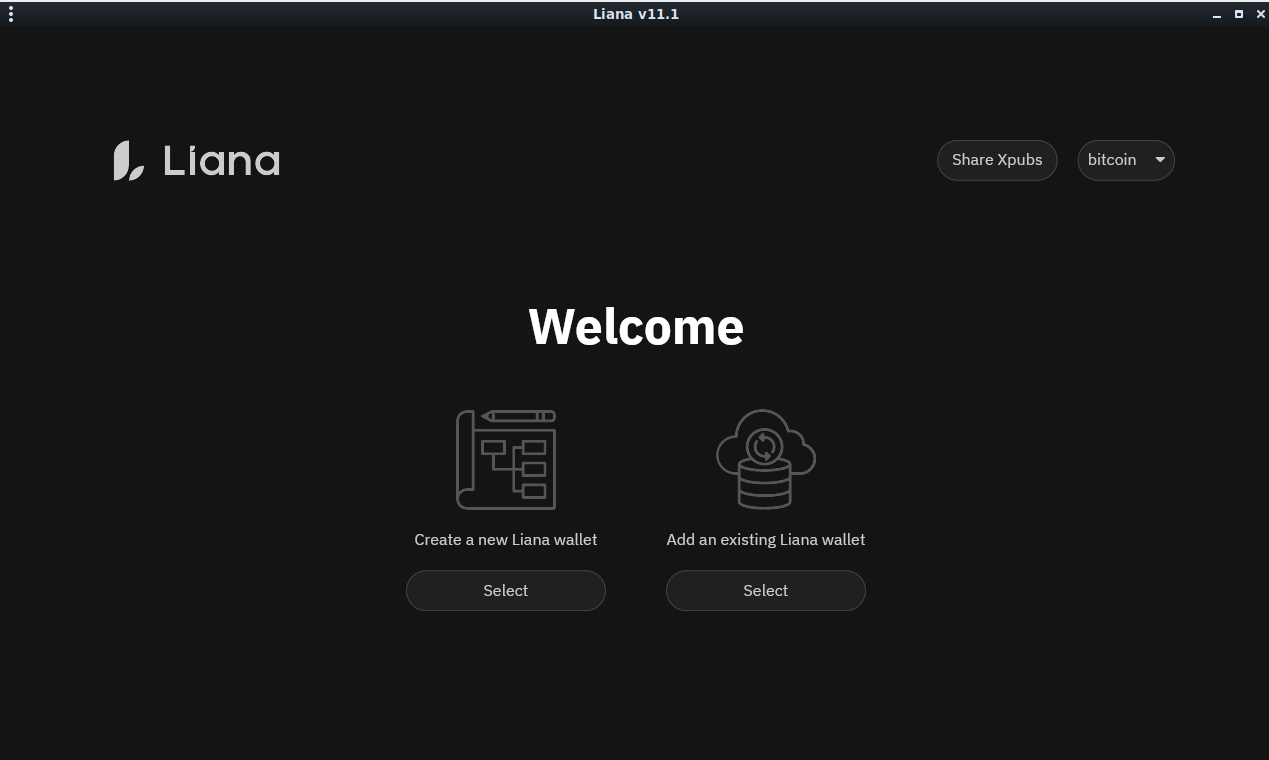The width and height of the screenshot is (1269, 760).
Task: Open the three-dot window menu in title bar
Action: [x=11, y=14]
